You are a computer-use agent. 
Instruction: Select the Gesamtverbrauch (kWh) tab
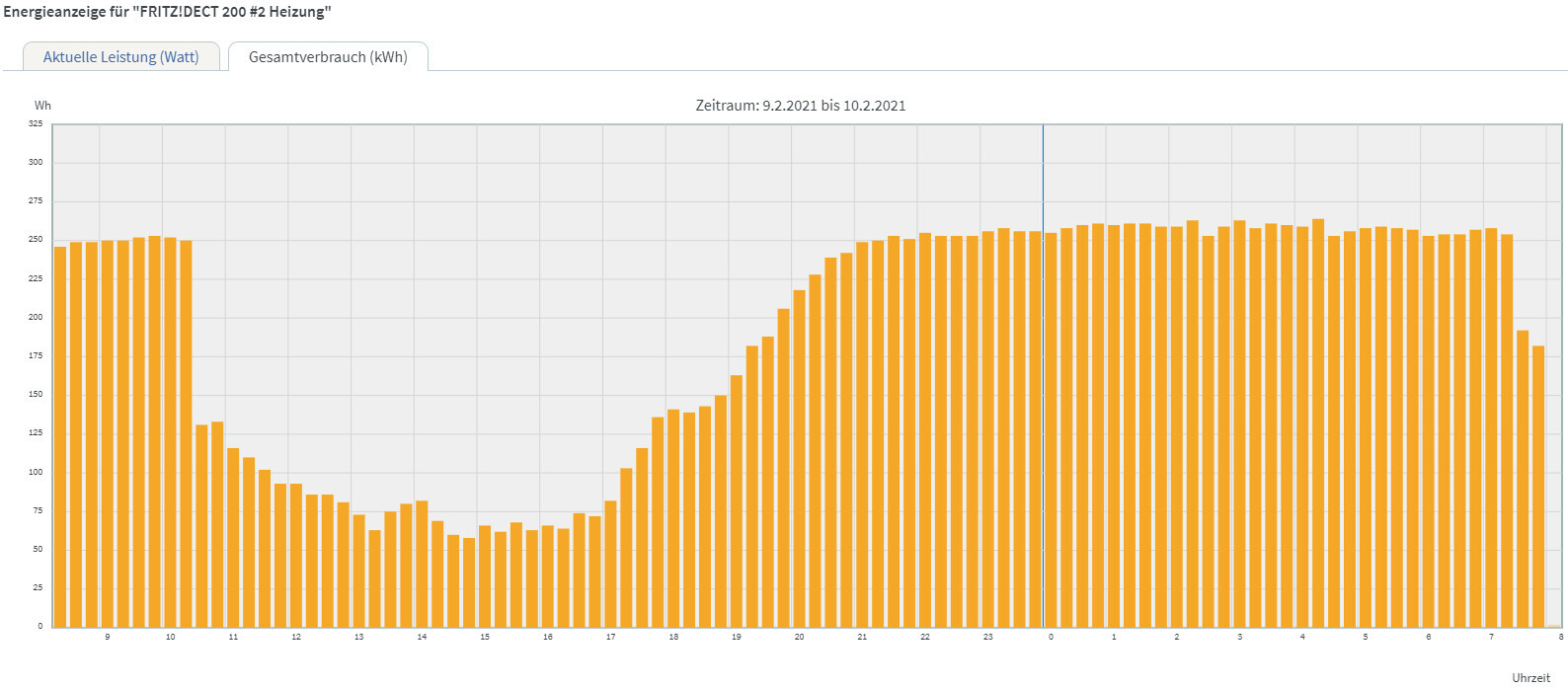pos(328,57)
